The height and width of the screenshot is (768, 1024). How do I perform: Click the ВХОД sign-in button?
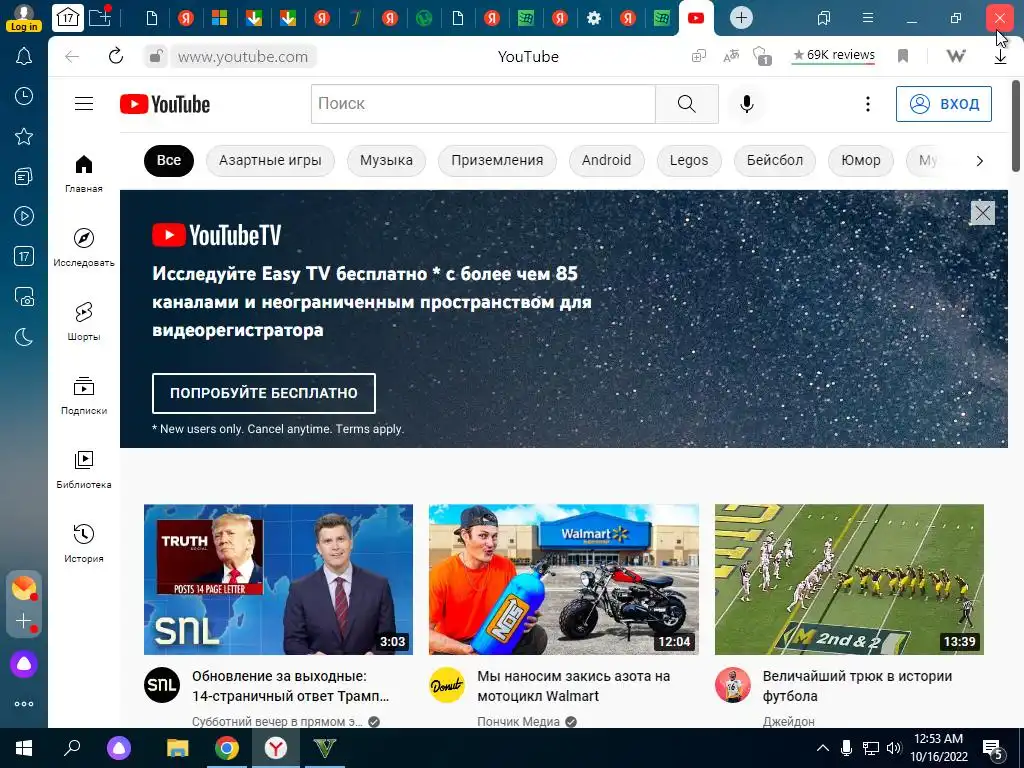point(944,104)
